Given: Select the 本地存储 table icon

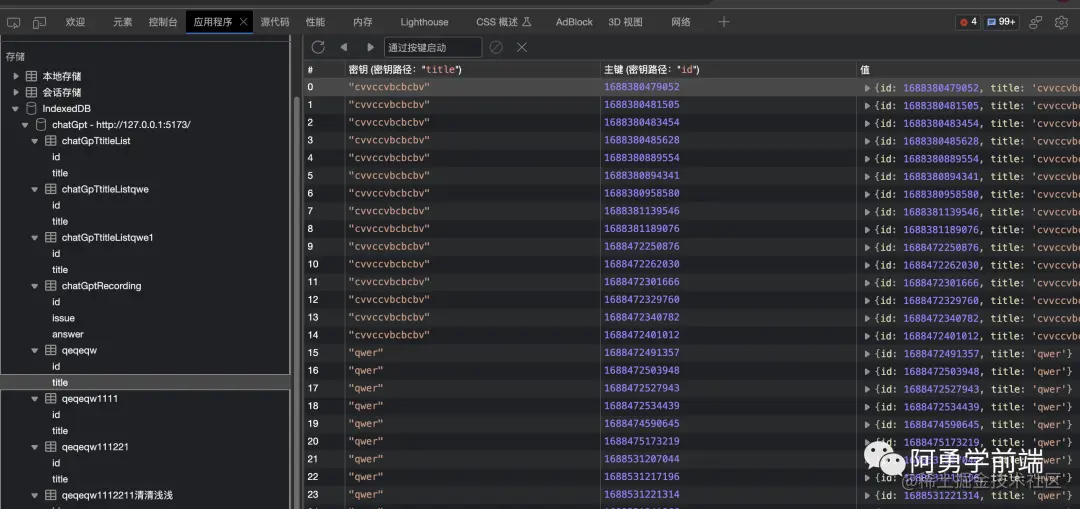Looking at the screenshot, I should (x=31, y=76).
